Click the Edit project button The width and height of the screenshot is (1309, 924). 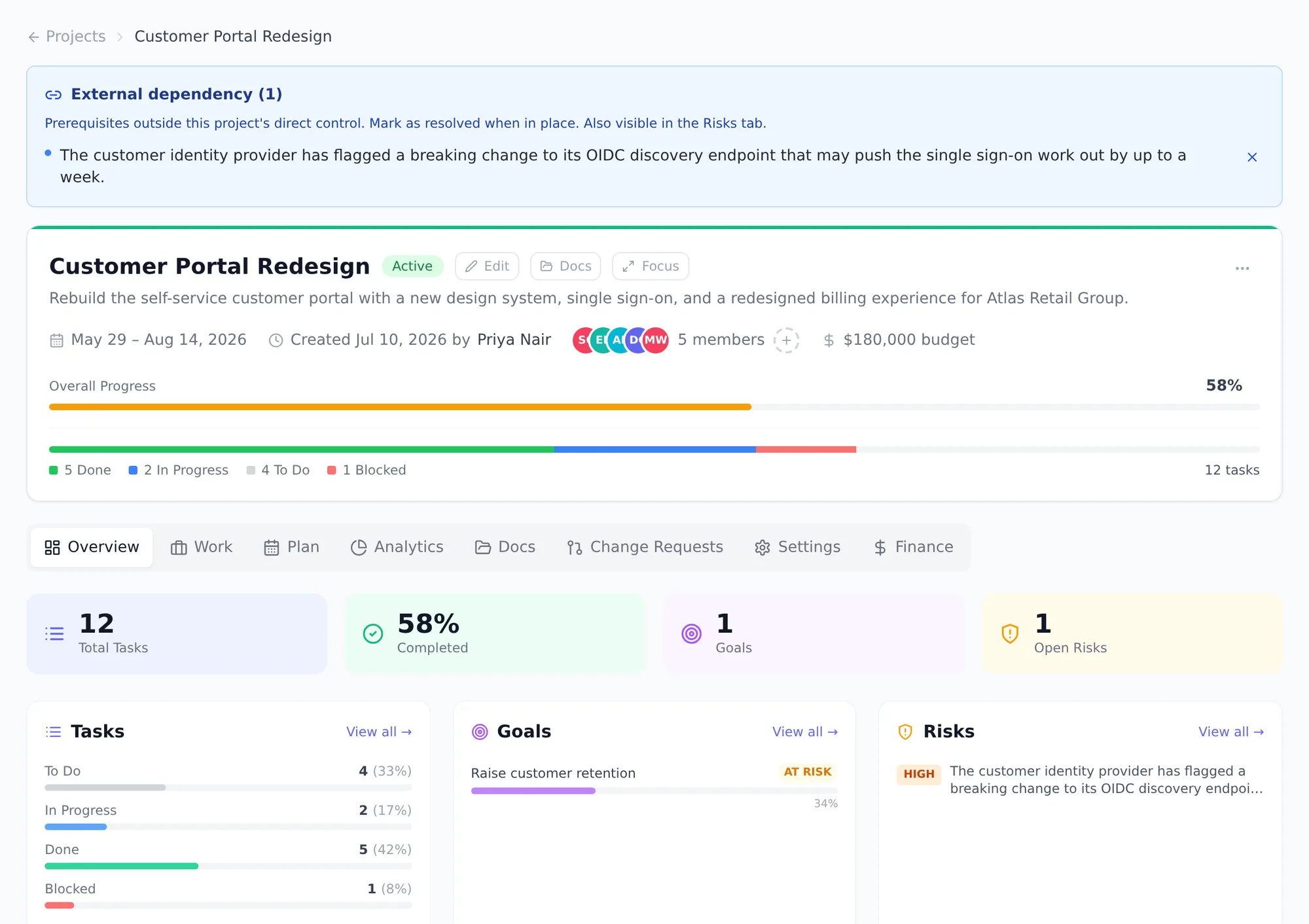(487, 266)
